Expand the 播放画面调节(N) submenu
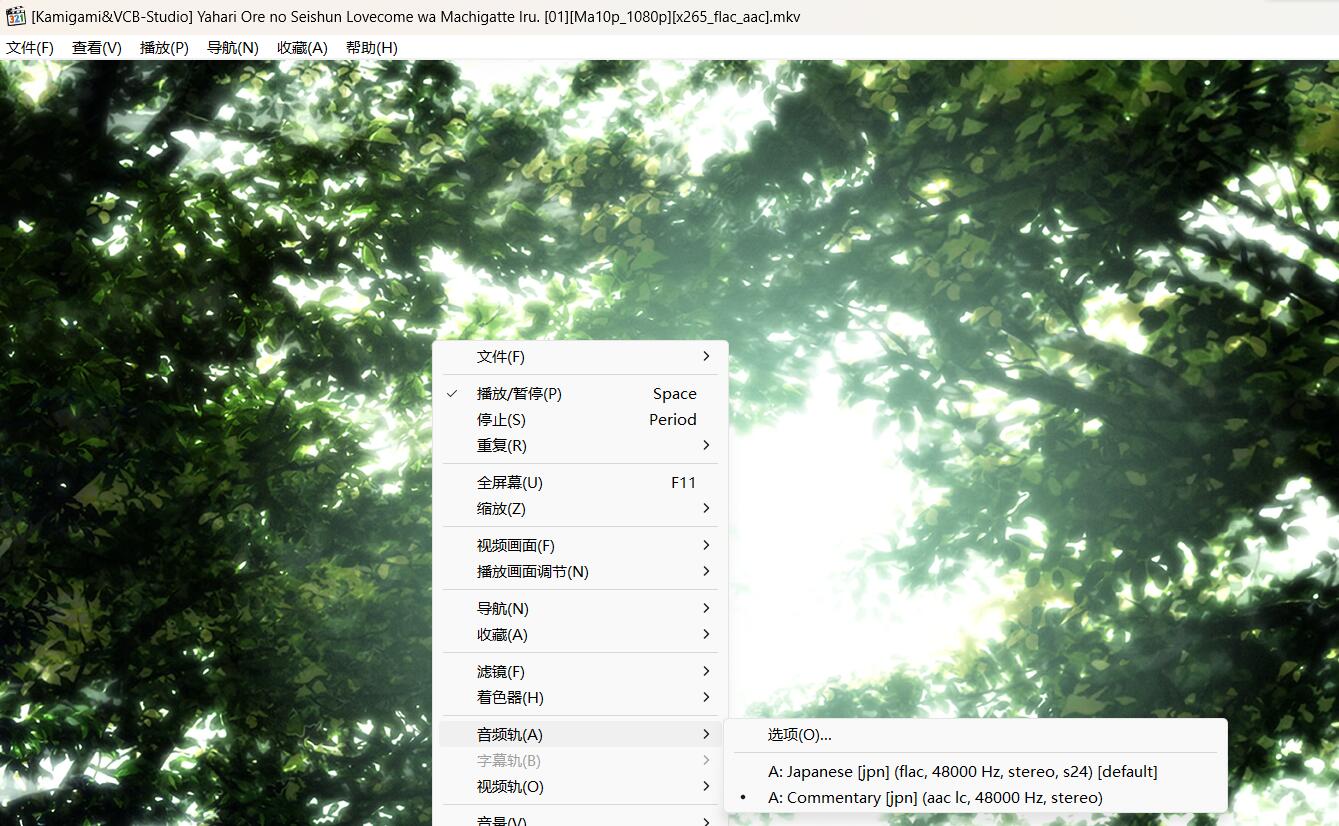The height and width of the screenshot is (826, 1339). (580, 572)
